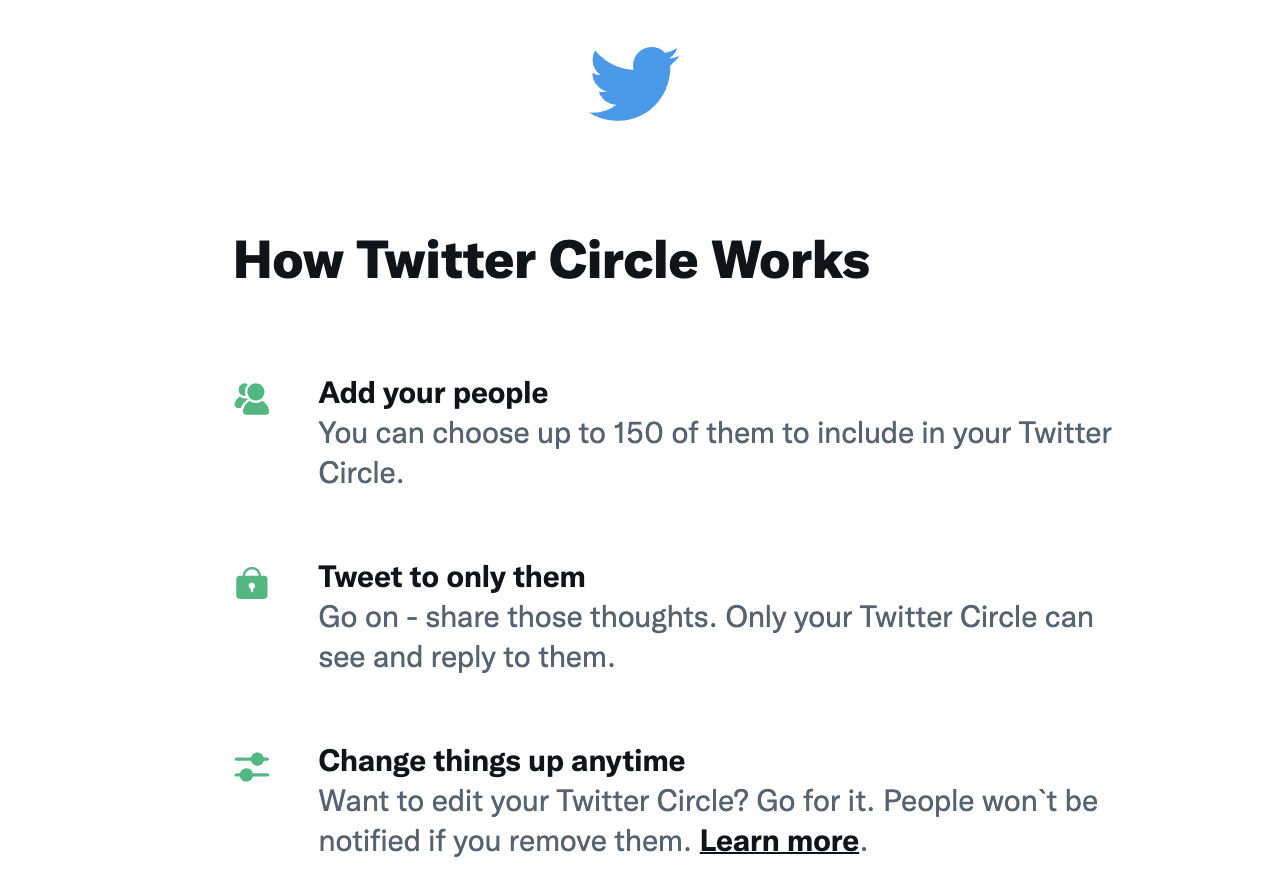1280x878 pixels.
Task: Select the 'Add your people' title
Action: pyautogui.click(x=433, y=393)
